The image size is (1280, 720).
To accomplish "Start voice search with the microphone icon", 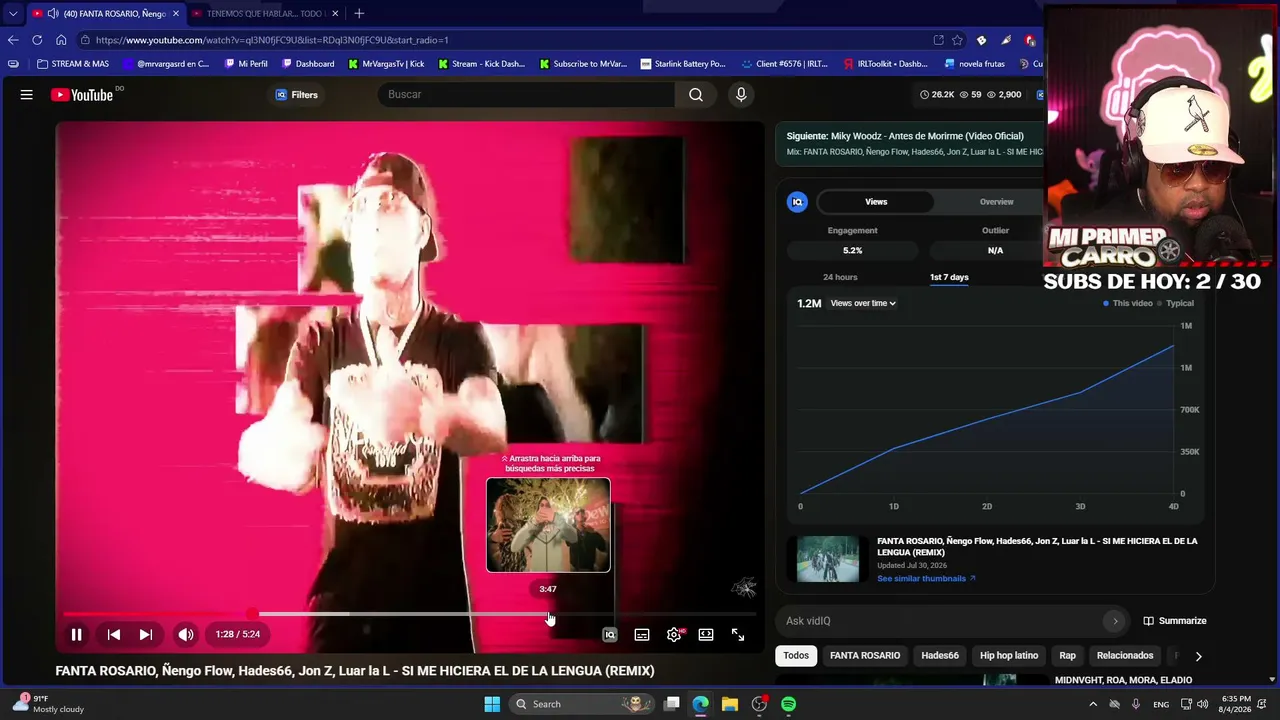I will point(741,94).
